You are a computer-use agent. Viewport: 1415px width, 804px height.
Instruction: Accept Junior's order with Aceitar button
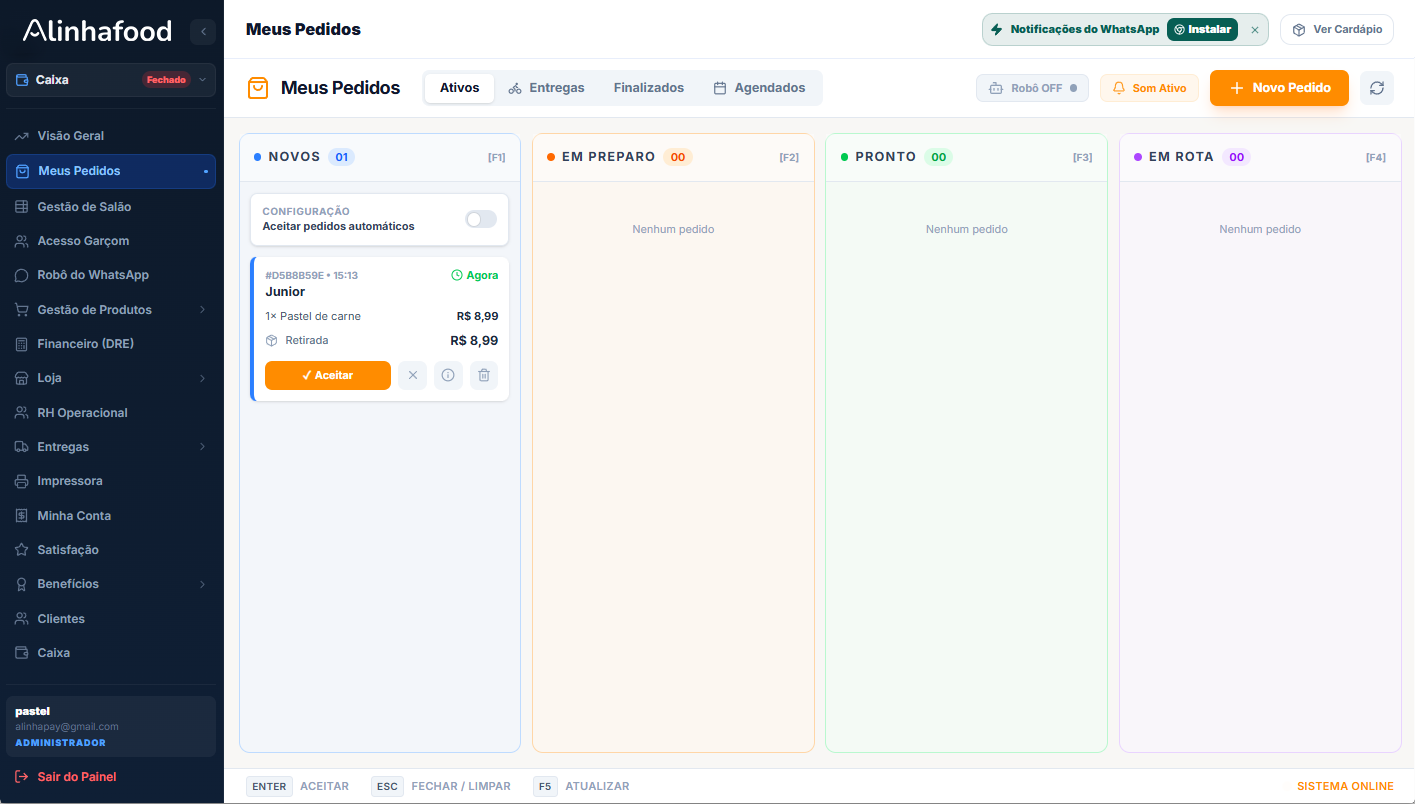tap(328, 375)
